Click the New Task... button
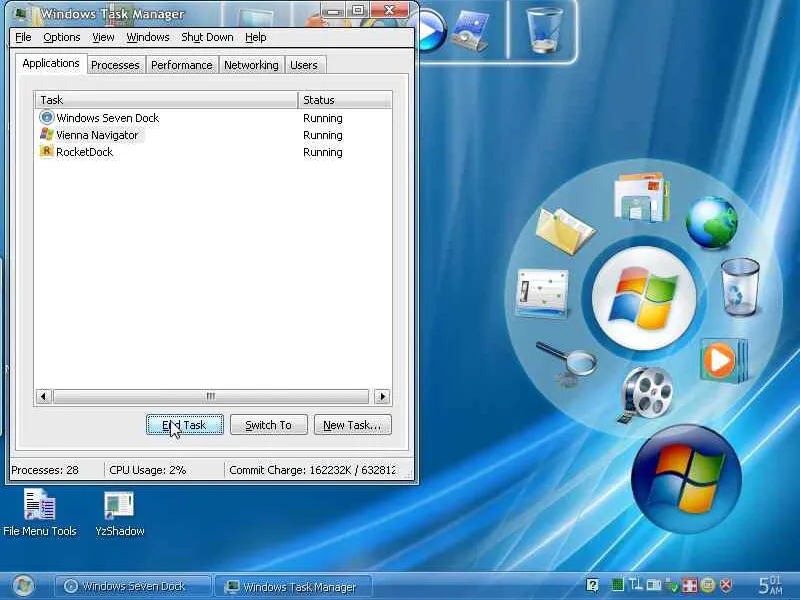Screen dimensions: 800x600 353,425
